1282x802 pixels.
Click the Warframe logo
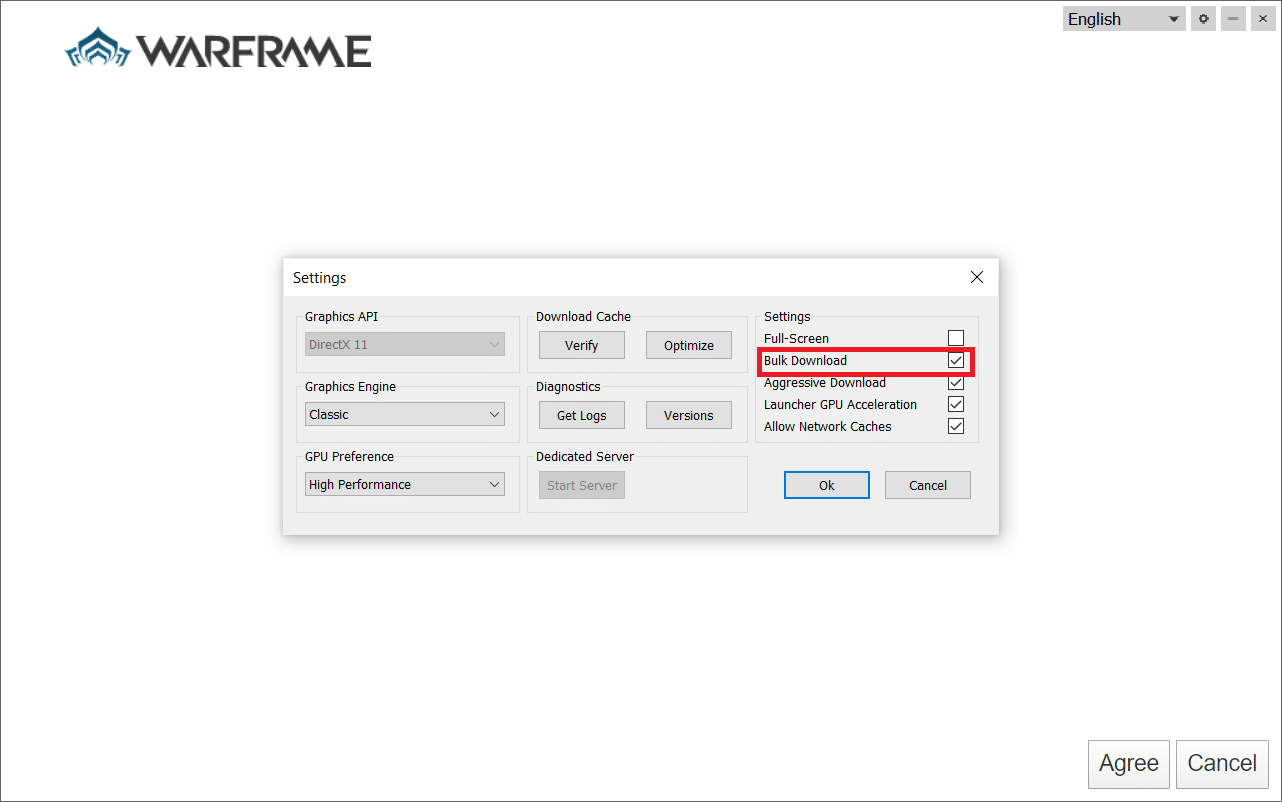click(218, 50)
